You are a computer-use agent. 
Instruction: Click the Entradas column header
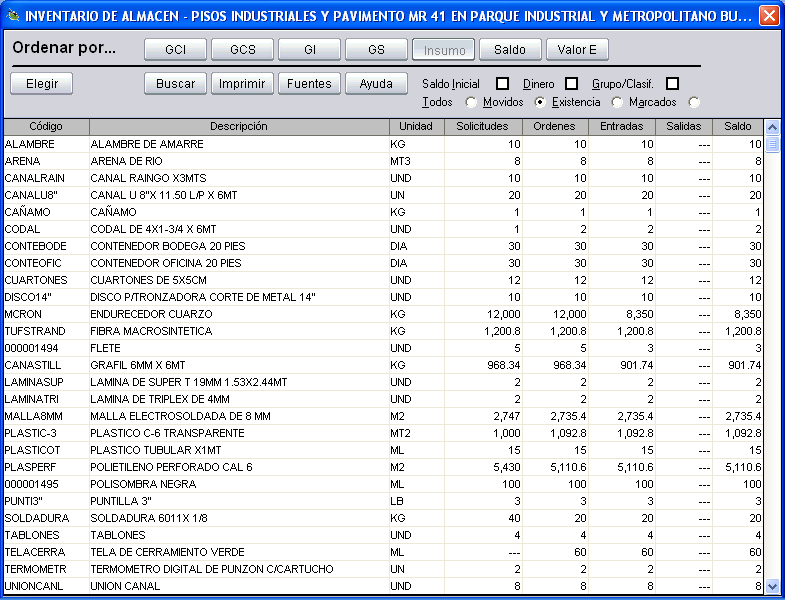621,127
